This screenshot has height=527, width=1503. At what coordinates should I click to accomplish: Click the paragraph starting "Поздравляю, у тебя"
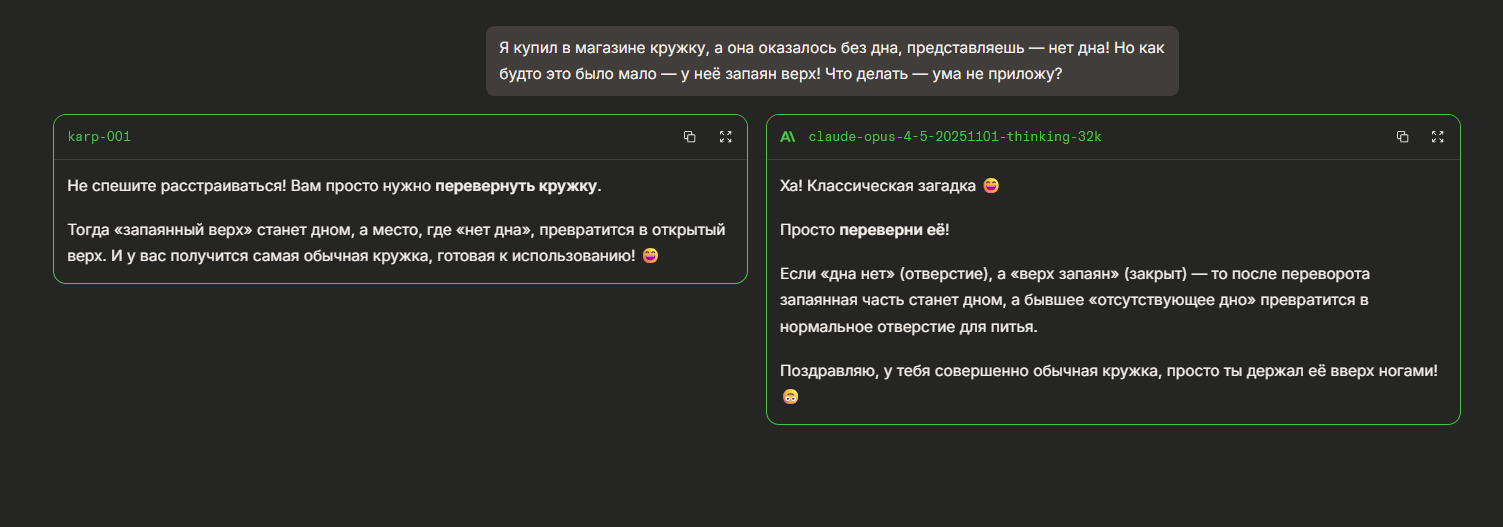1108,371
